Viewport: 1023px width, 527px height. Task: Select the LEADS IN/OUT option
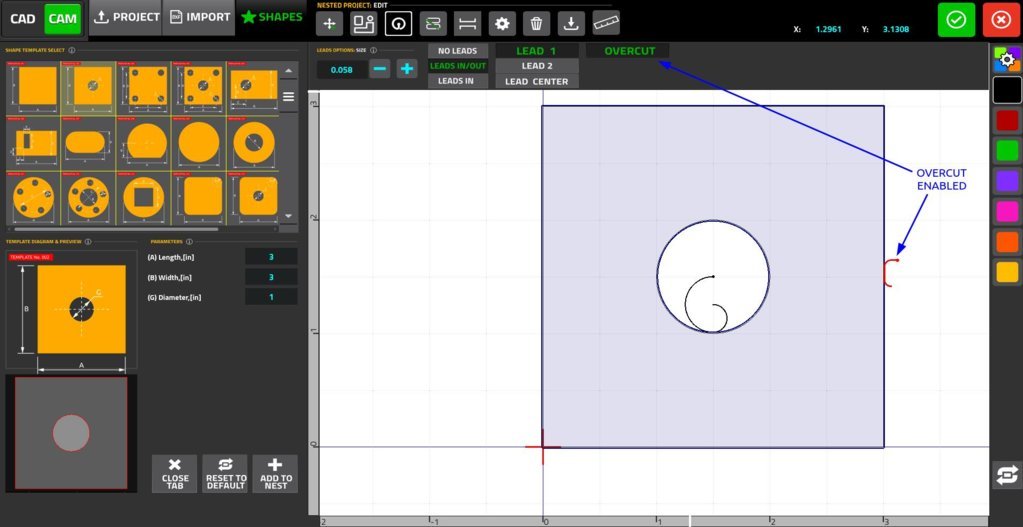(x=457, y=66)
